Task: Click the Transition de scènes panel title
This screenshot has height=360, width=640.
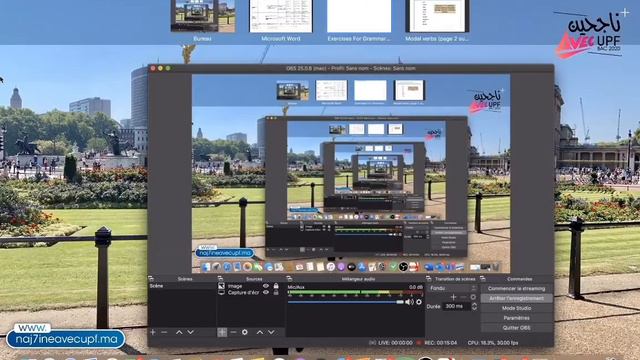Action: [455, 279]
